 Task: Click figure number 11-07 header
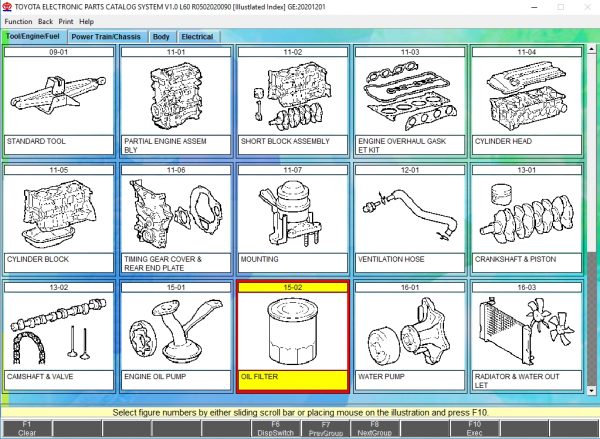pos(293,170)
